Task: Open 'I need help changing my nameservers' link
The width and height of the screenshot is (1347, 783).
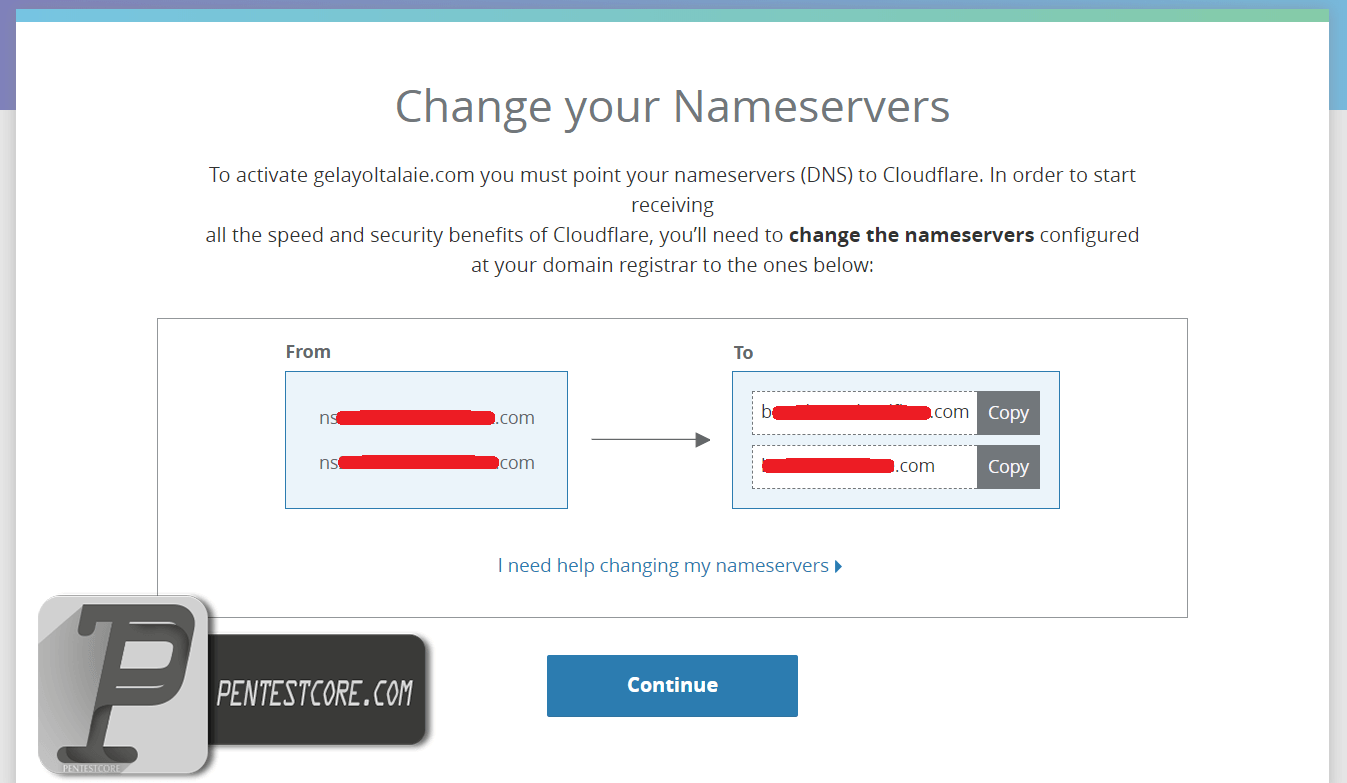Action: click(663, 566)
